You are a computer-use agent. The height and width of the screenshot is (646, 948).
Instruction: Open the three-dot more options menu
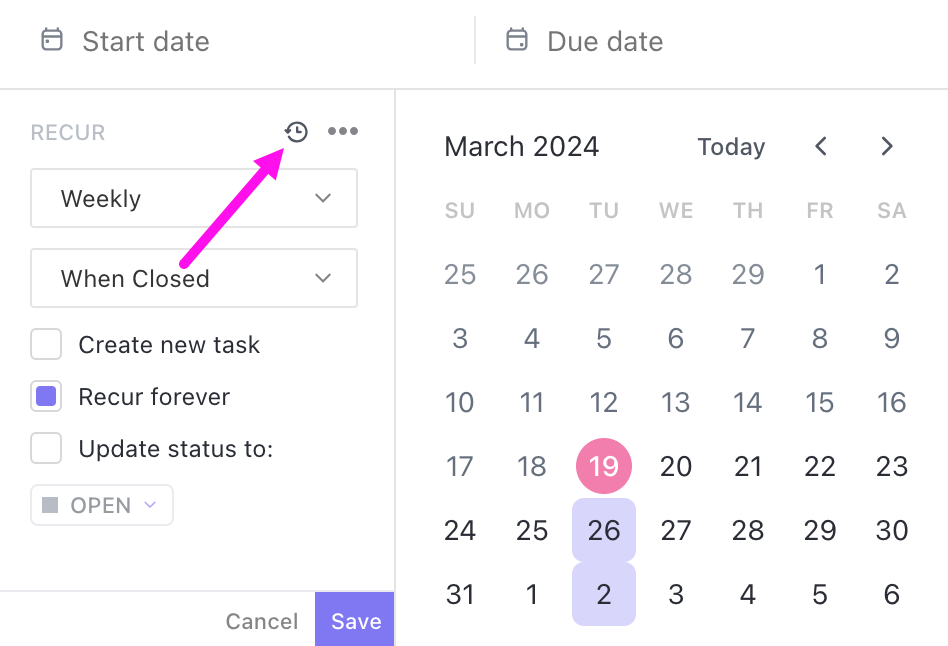(343, 132)
